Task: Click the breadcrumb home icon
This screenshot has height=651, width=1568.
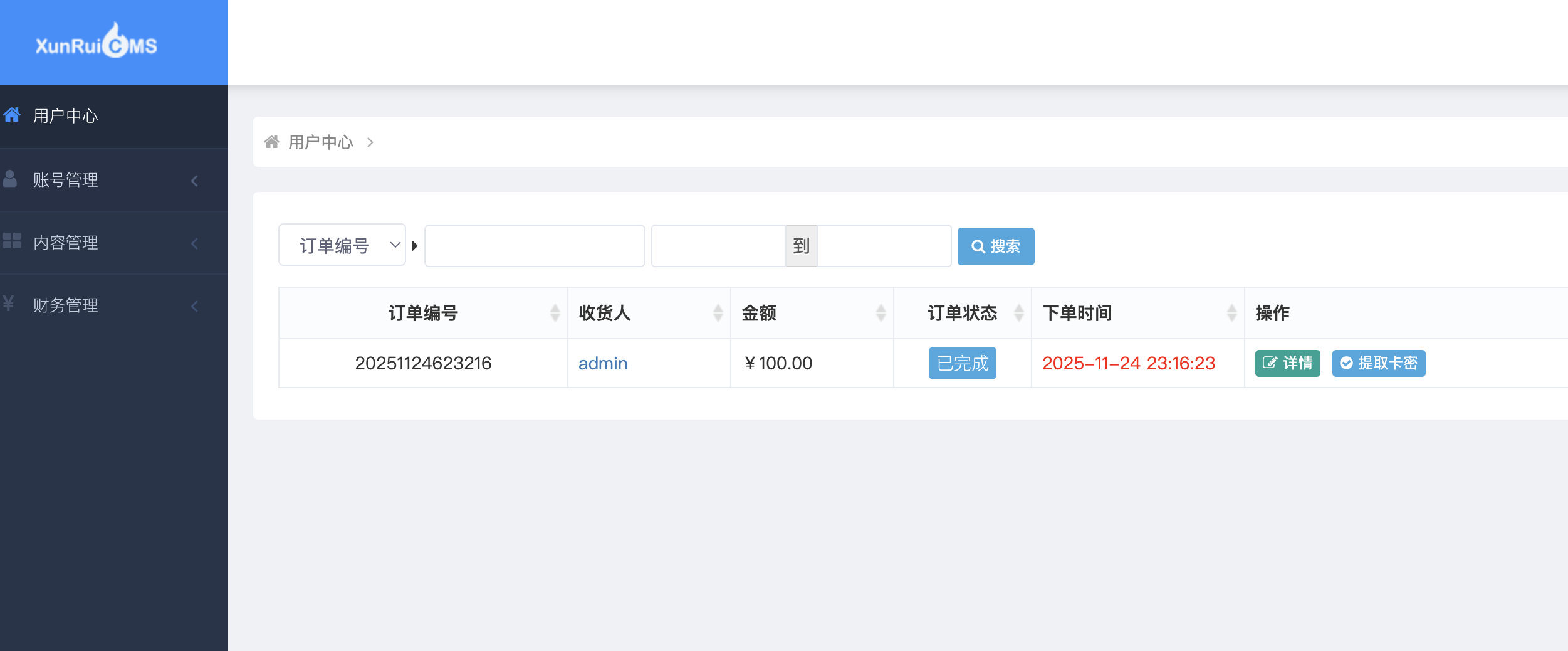Action: tap(271, 142)
